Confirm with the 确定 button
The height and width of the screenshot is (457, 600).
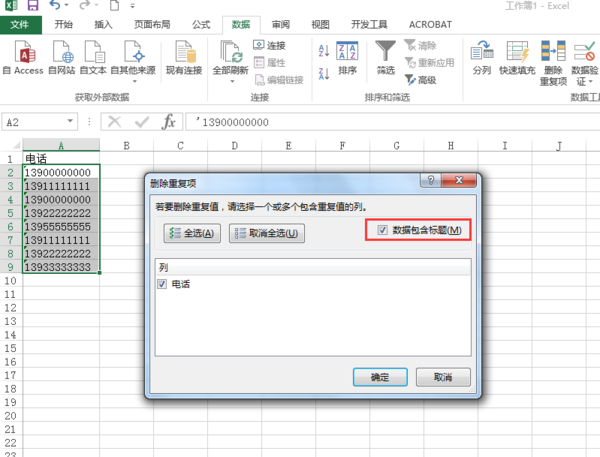pos(380,377)
